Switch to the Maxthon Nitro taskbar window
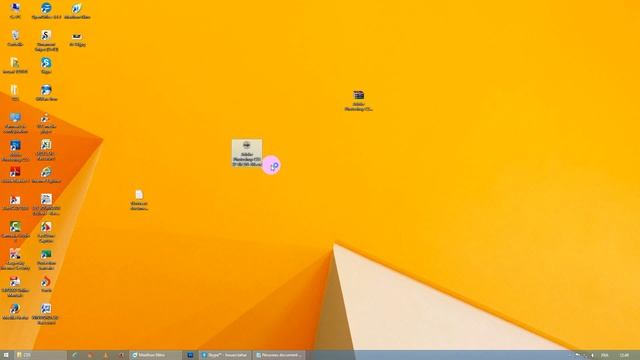This screenshot has height=360, width=640. [155, 355]
